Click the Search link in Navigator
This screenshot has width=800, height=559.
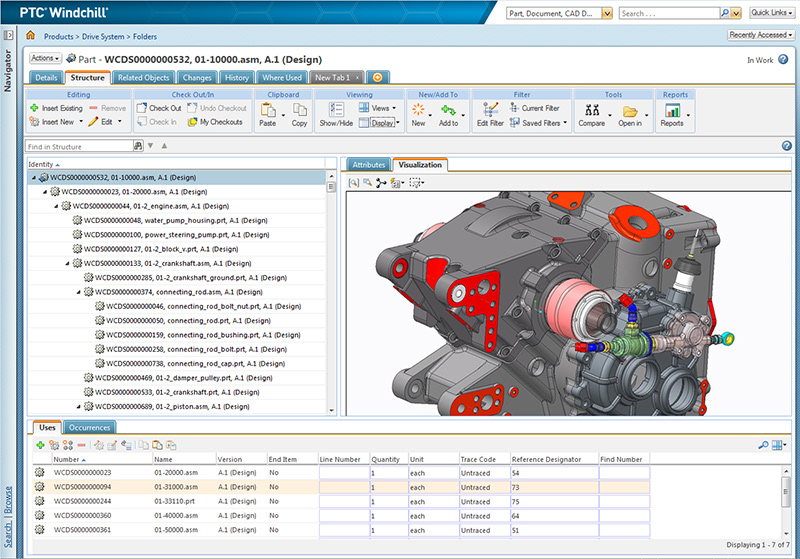point(8,533)
